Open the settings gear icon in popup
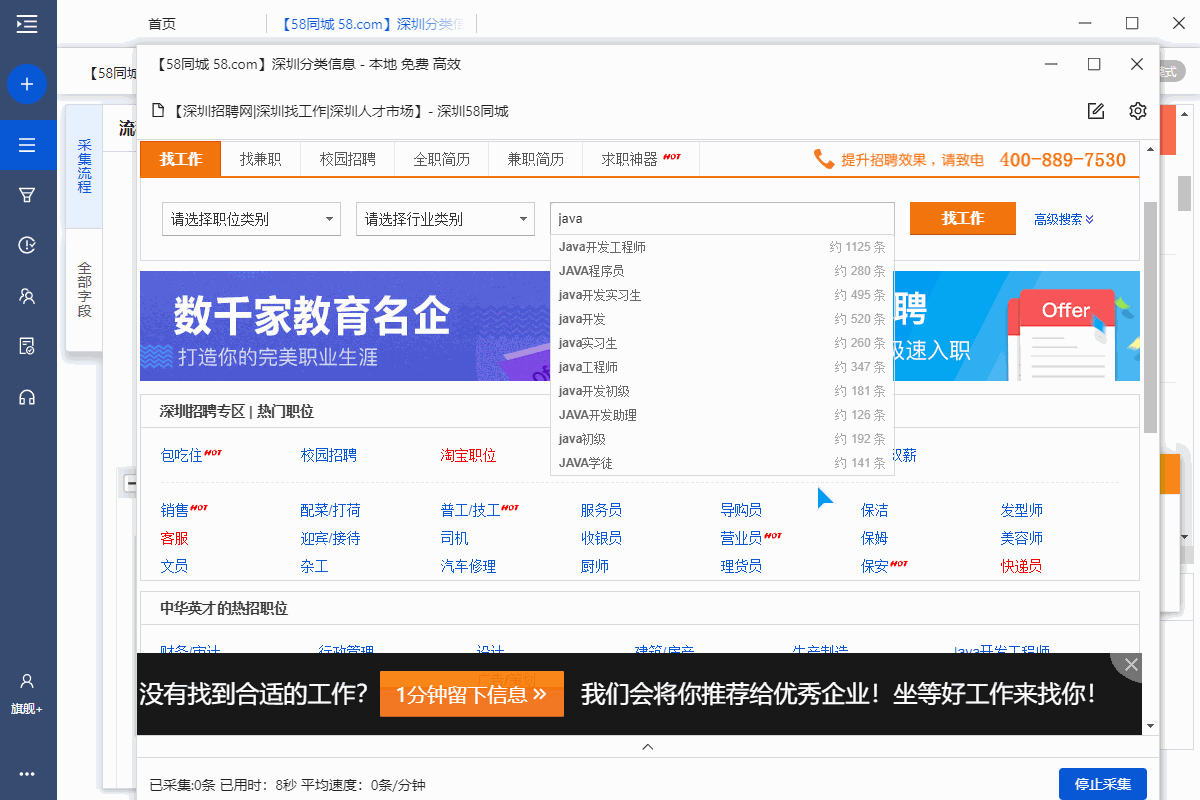The image size is (1200, 800). pos(1137,111)
